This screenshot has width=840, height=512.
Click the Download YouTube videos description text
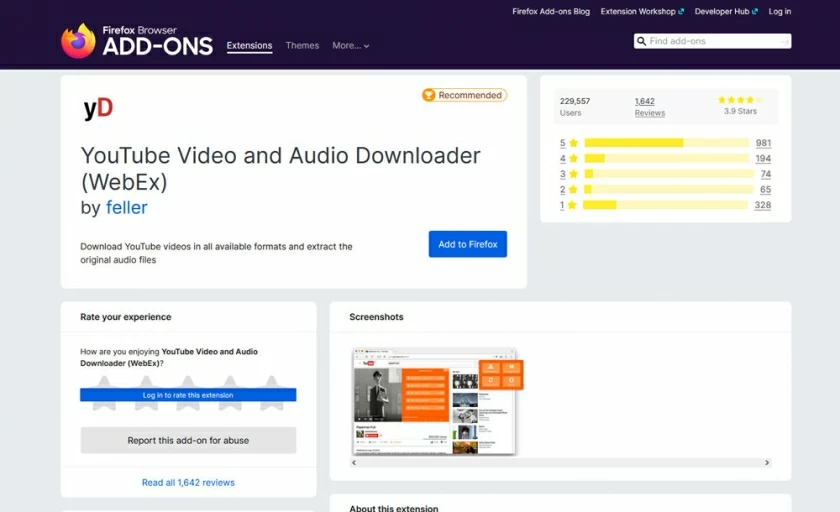216,253
